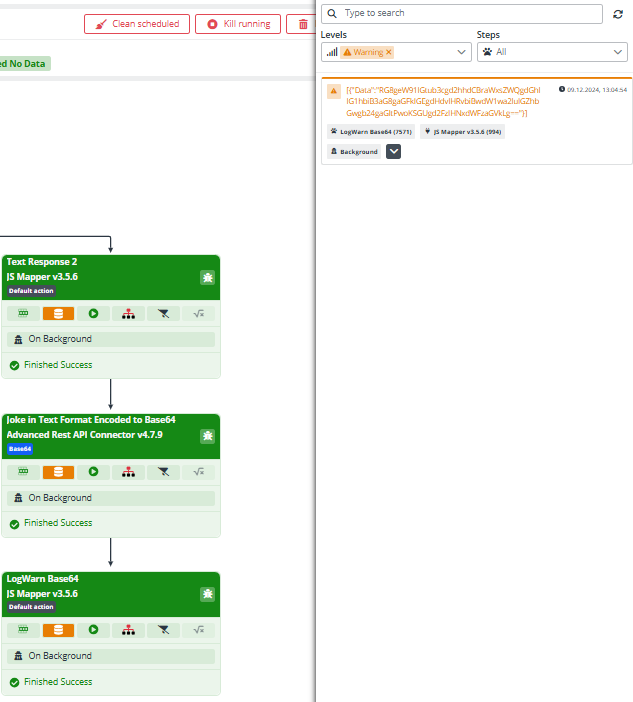633x702 pixels.
Task: Click the filter icon on Text Response 2 step
Action: (x=163, y=313)
